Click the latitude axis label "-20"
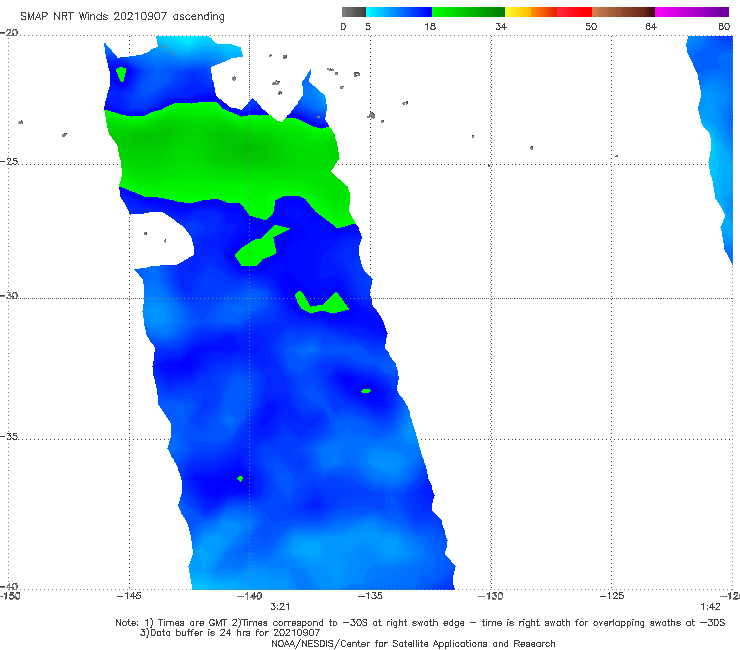This screenshot has height=650, width=740. (x=9, y=33)
